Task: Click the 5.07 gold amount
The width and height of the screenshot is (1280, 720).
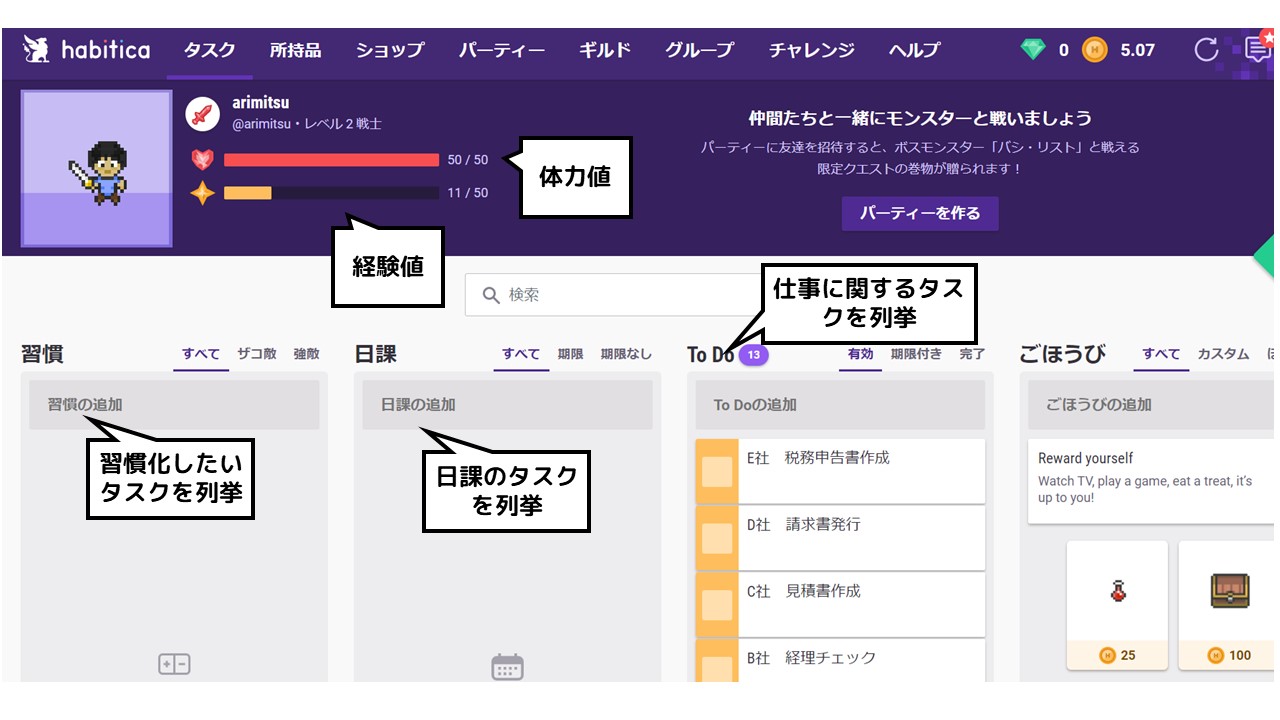Action: pyautogui.click(x=1138, y=50)
